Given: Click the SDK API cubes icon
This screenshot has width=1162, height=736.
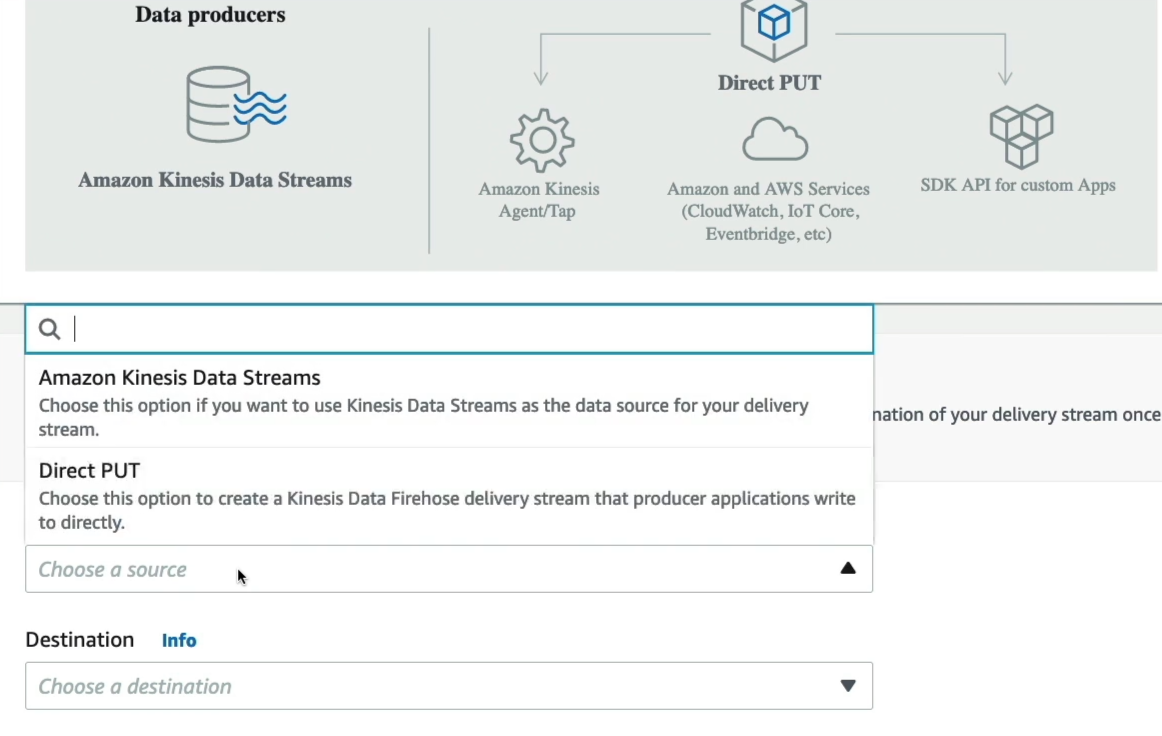Looking at the screenshot, I should (x=1021, y=136).
